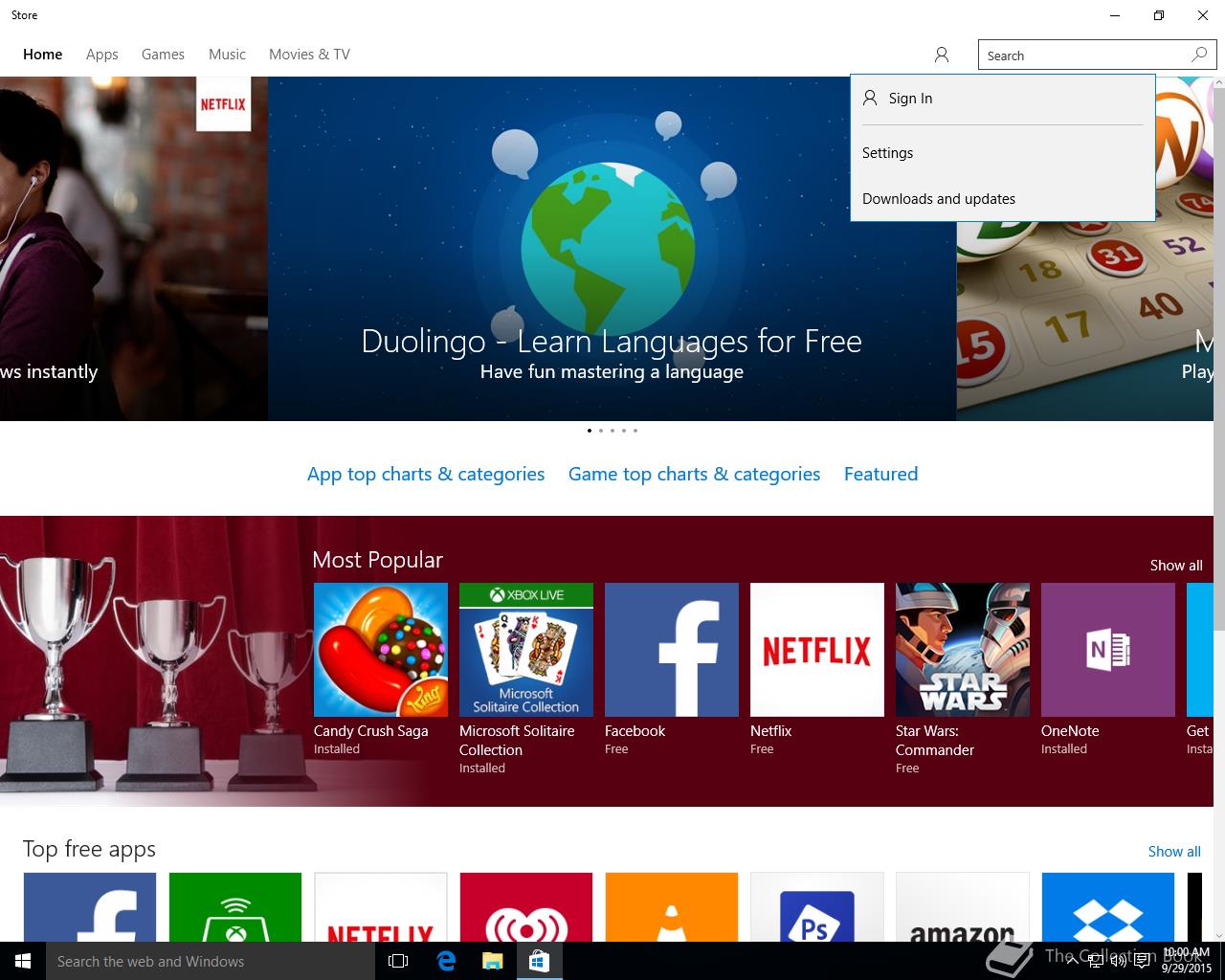This screenshot has width=1225, height=980.
Task: Open the Facebook tile in Most Popular
Action: [672, 650]
